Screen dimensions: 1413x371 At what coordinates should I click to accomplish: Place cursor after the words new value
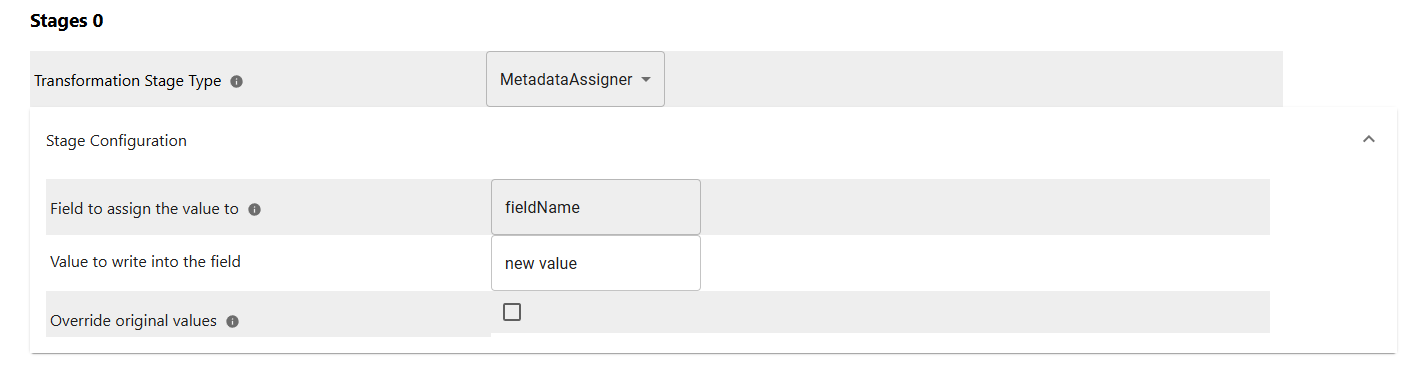pos(579,264)
